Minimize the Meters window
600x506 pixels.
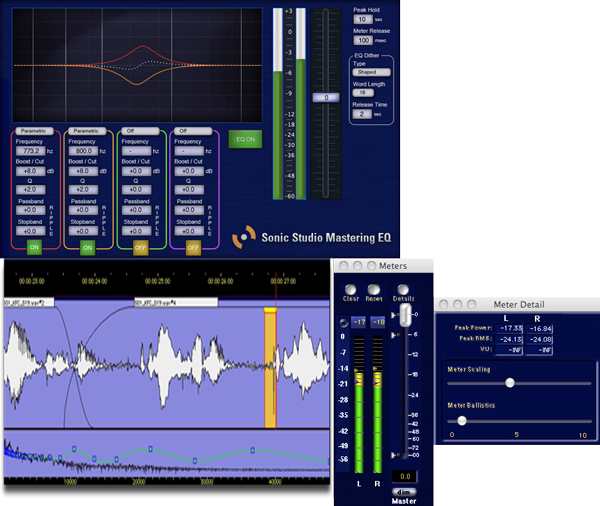pos(357,266)
